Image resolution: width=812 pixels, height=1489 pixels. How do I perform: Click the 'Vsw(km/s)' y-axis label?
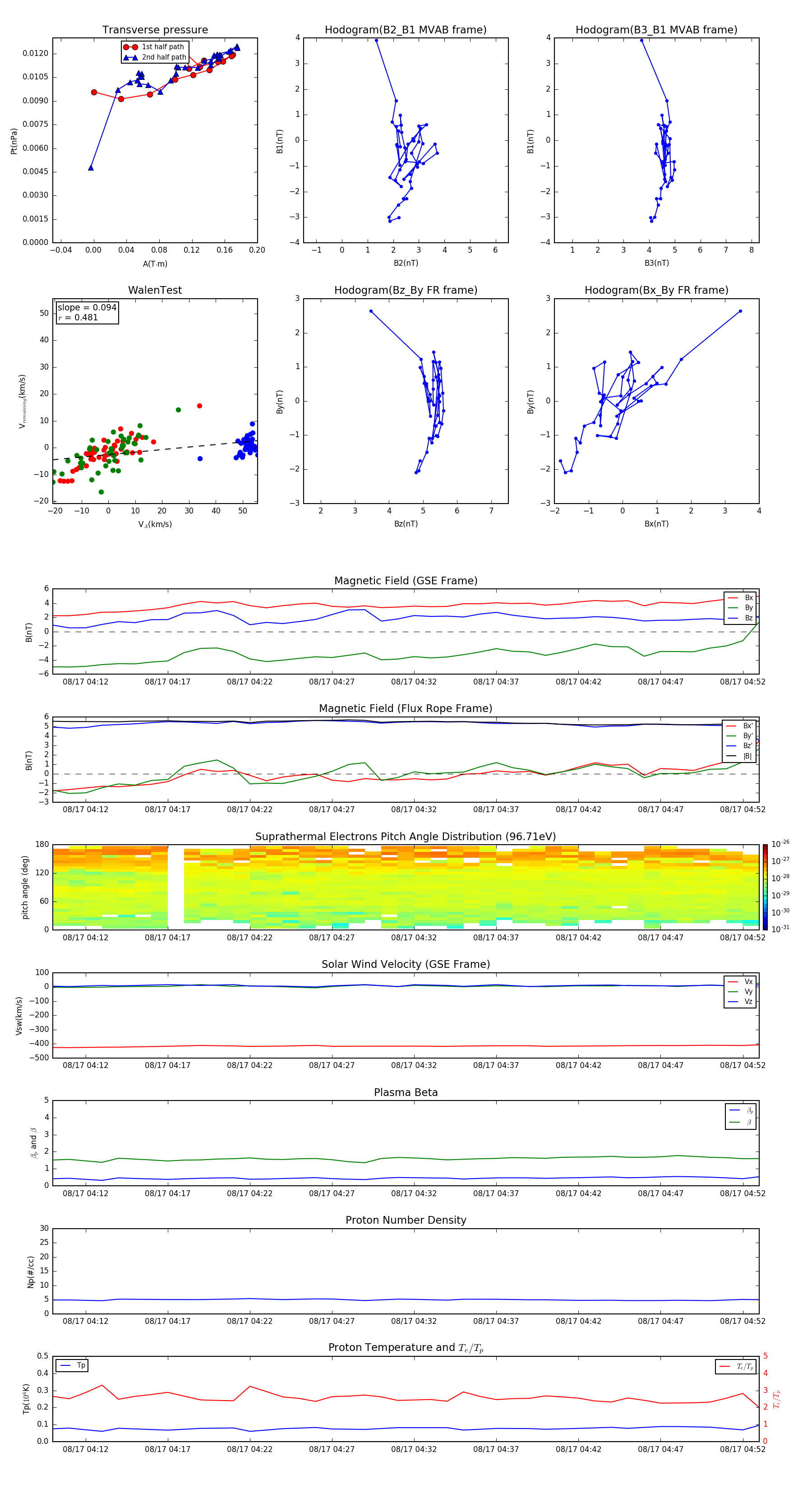tap(19, 1016)
